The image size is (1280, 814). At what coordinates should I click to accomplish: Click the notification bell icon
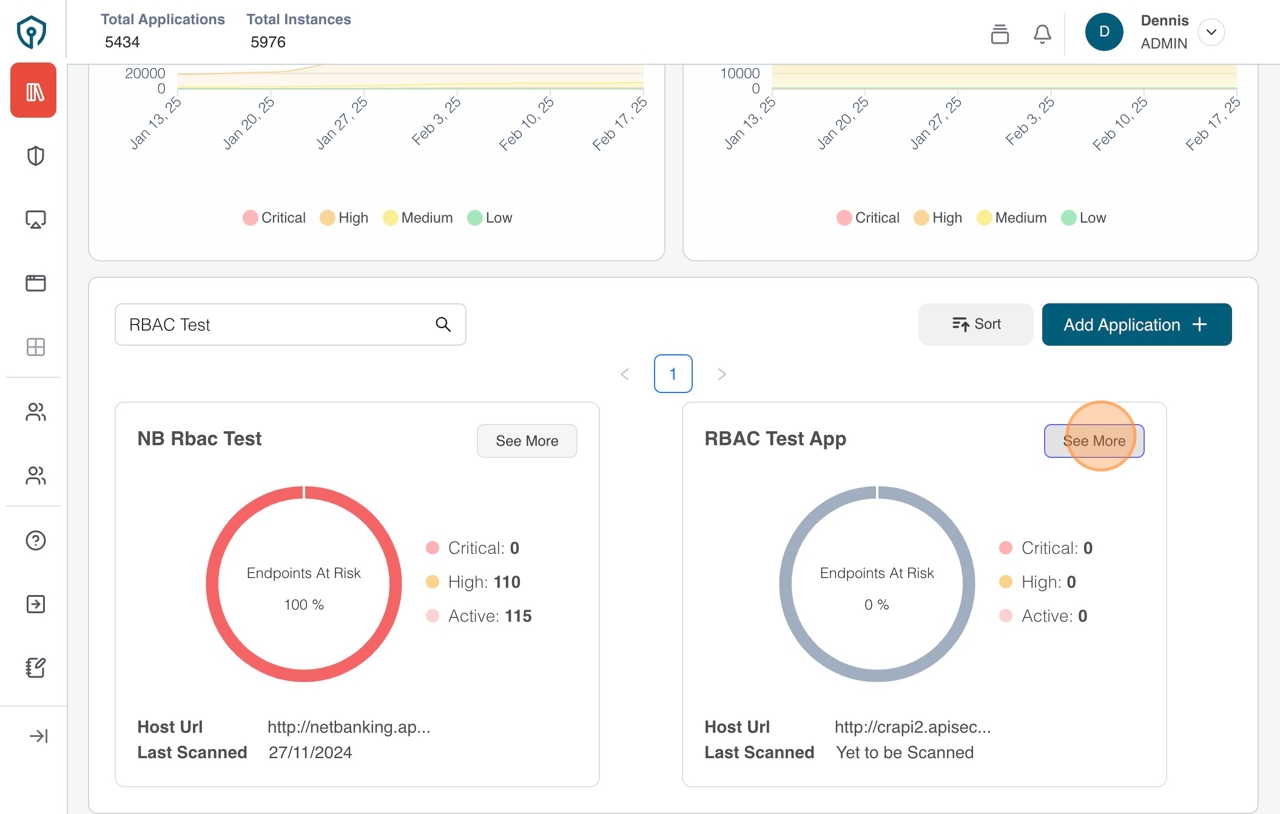click(1042, 34)
